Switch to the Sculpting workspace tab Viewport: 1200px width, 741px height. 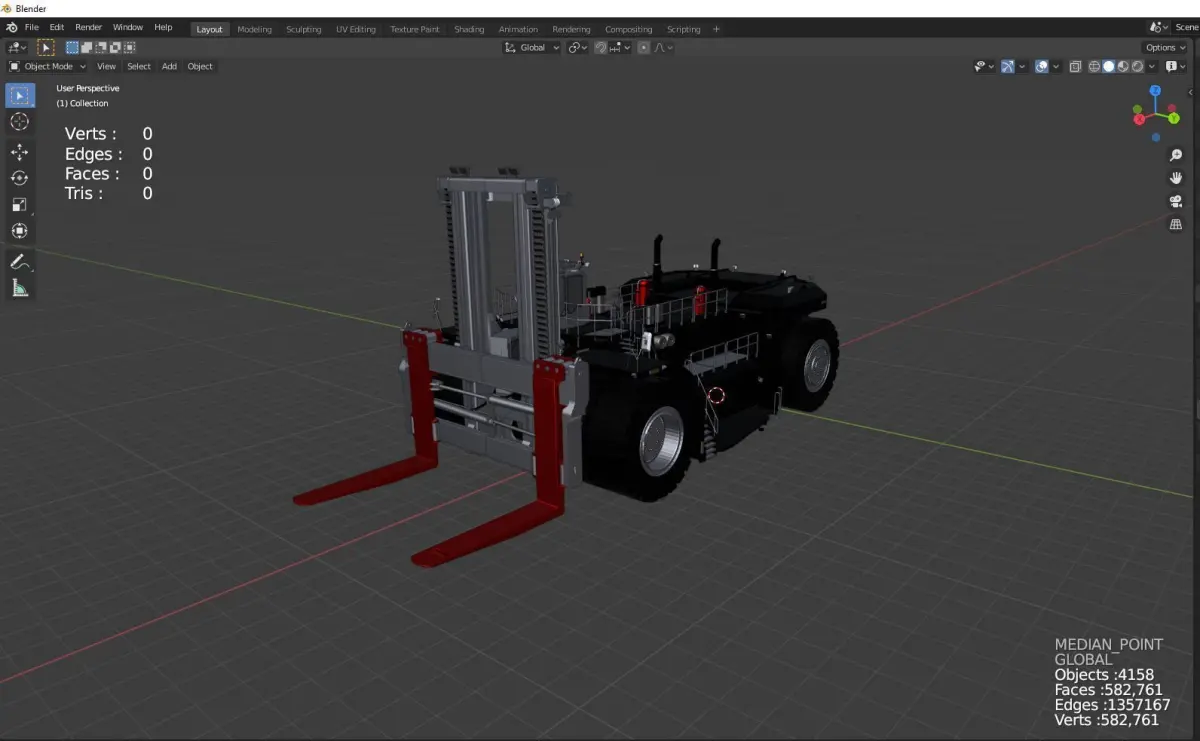[x=304, y=29]
